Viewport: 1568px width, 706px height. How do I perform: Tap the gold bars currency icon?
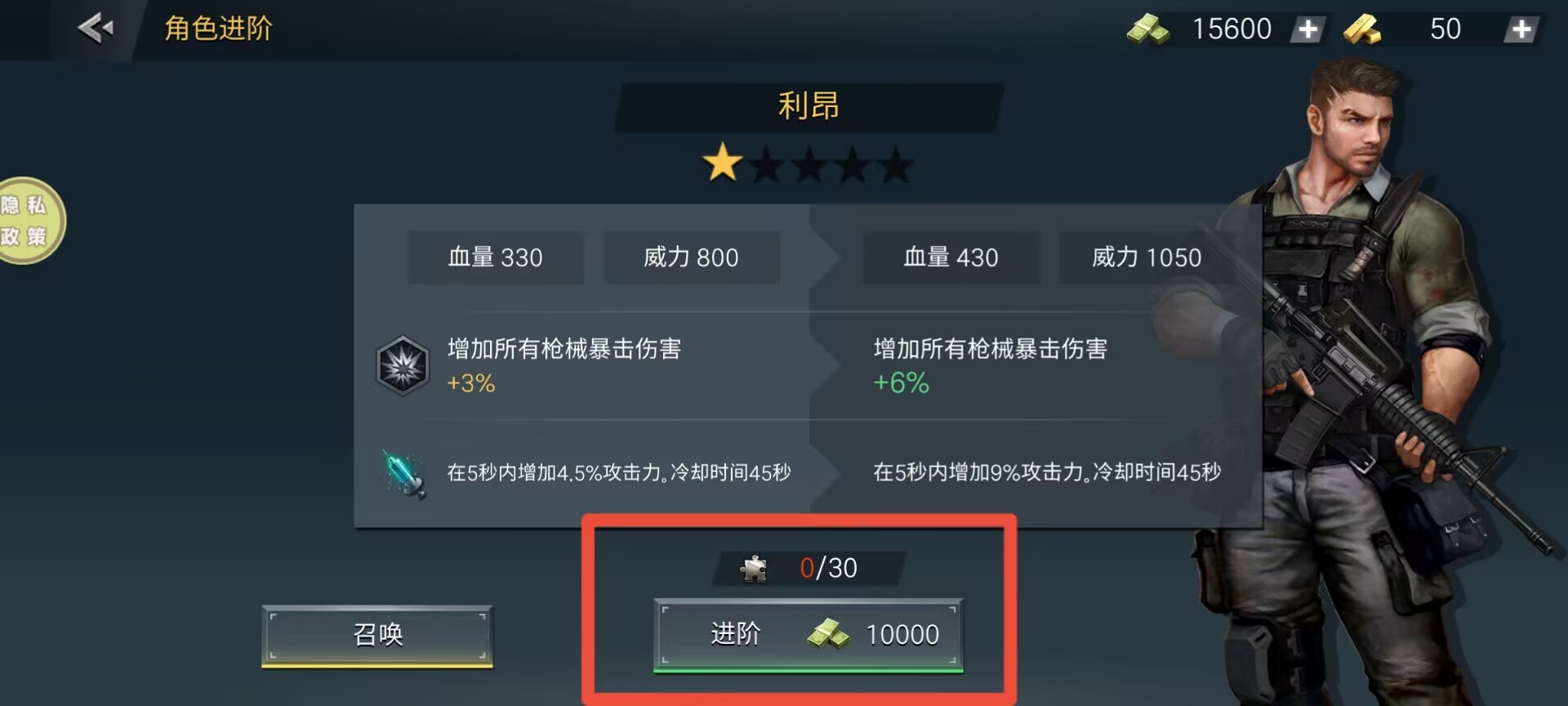pyautogui.click(x=1362, y=29)
